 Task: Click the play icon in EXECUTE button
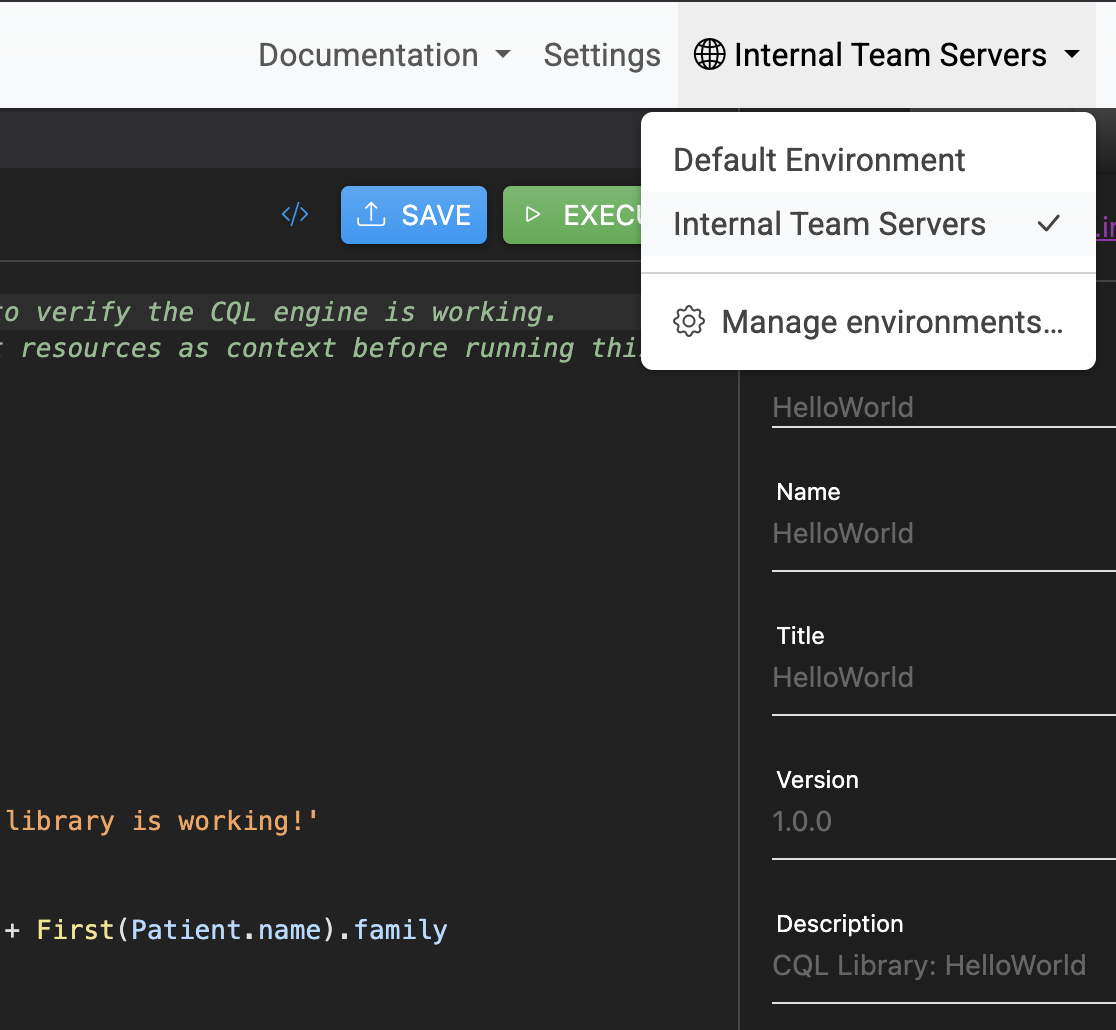[532, 214]
